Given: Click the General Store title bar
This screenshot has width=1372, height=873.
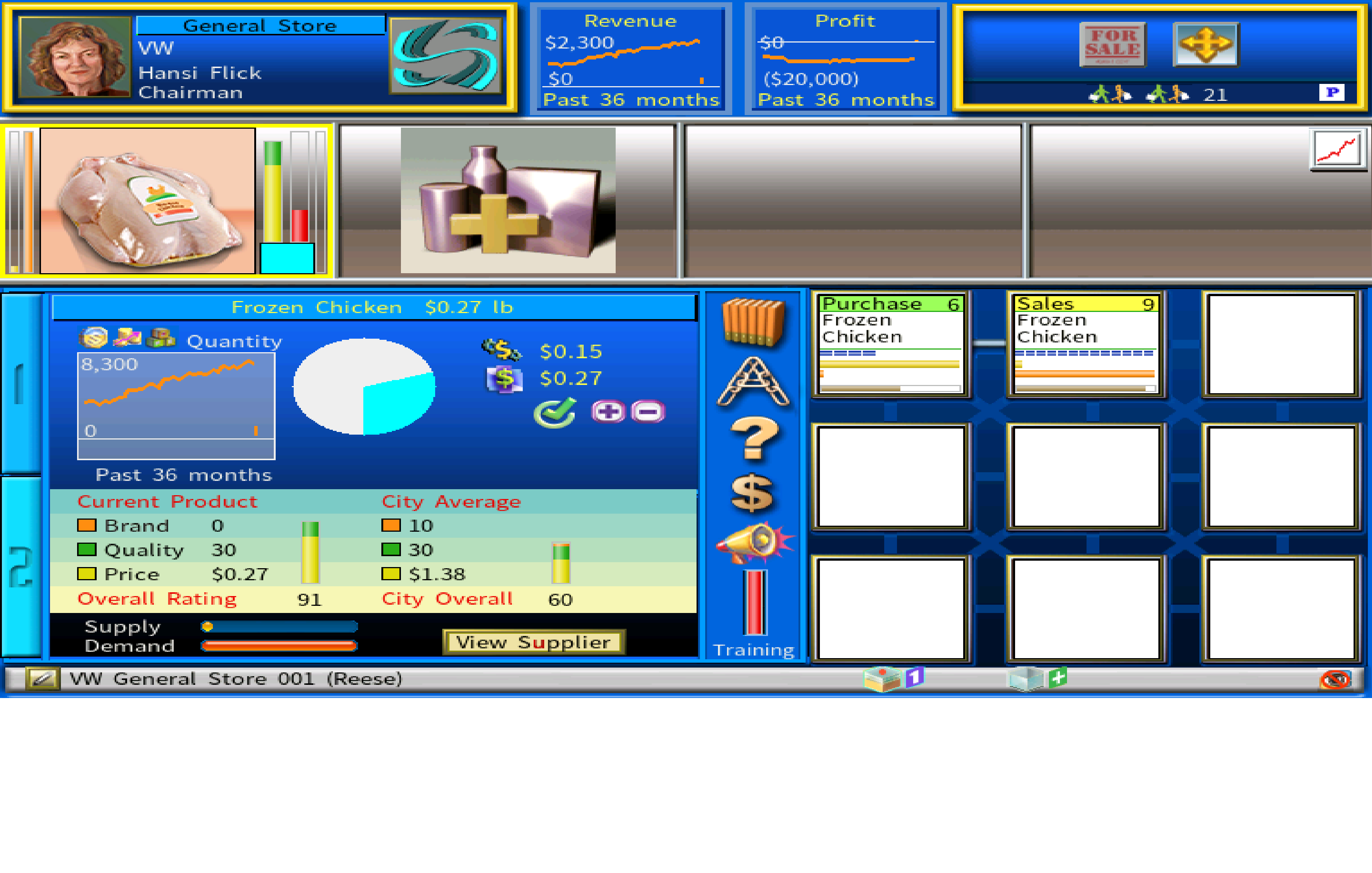Looking at the screenshot, I should click(x=261, y=26).
